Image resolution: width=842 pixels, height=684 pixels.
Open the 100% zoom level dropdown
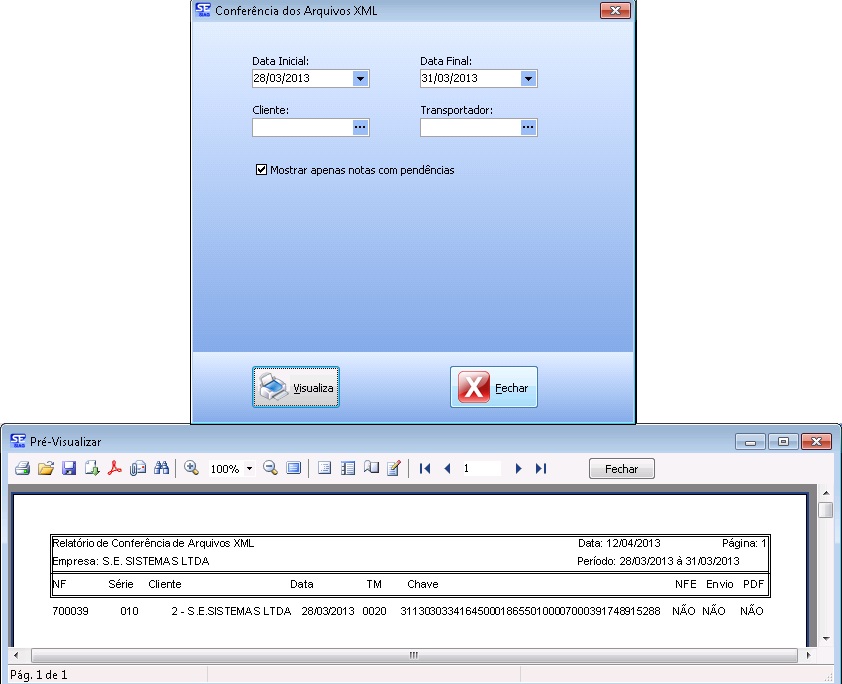(x=249, y=469)
